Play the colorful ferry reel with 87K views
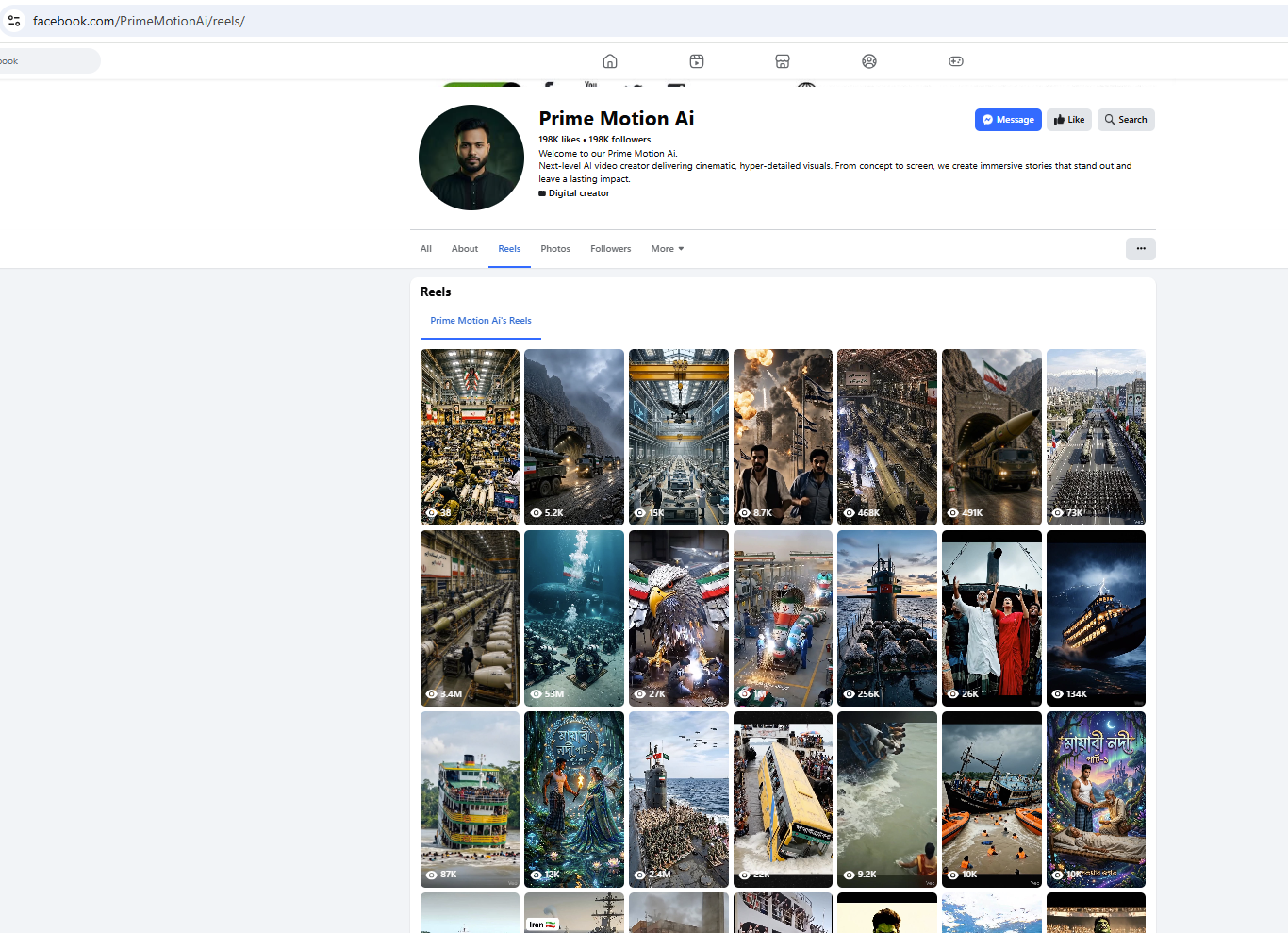Viewport: 1288px width, 933px height. [470, 799]
